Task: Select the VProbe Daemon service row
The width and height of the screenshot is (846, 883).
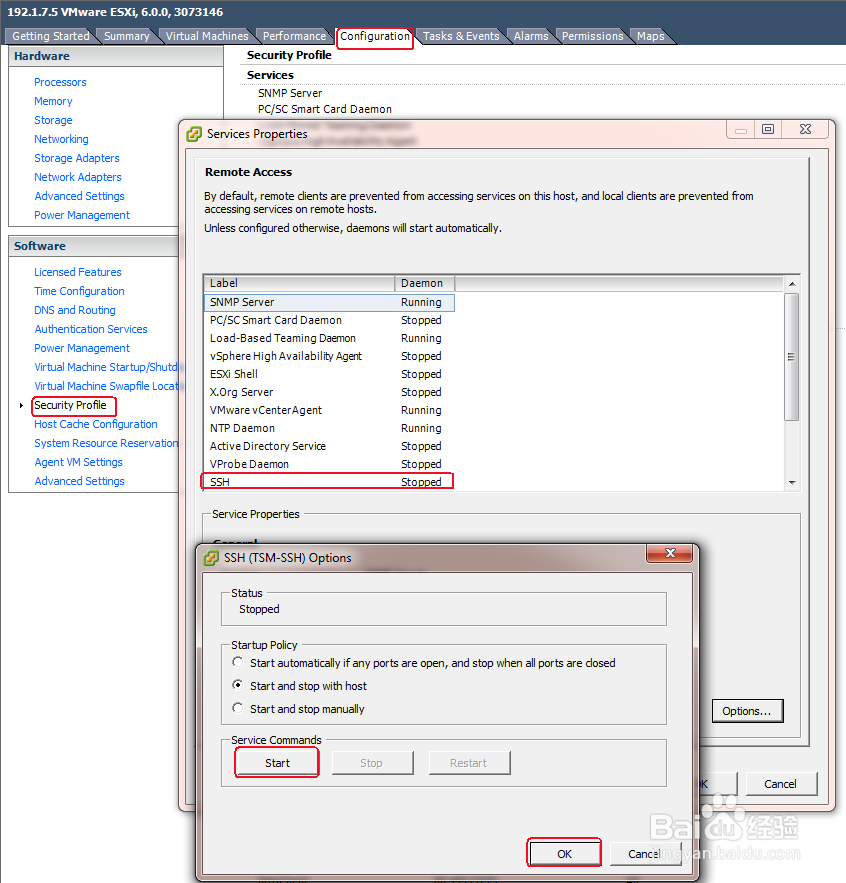Action: [329, 465]
